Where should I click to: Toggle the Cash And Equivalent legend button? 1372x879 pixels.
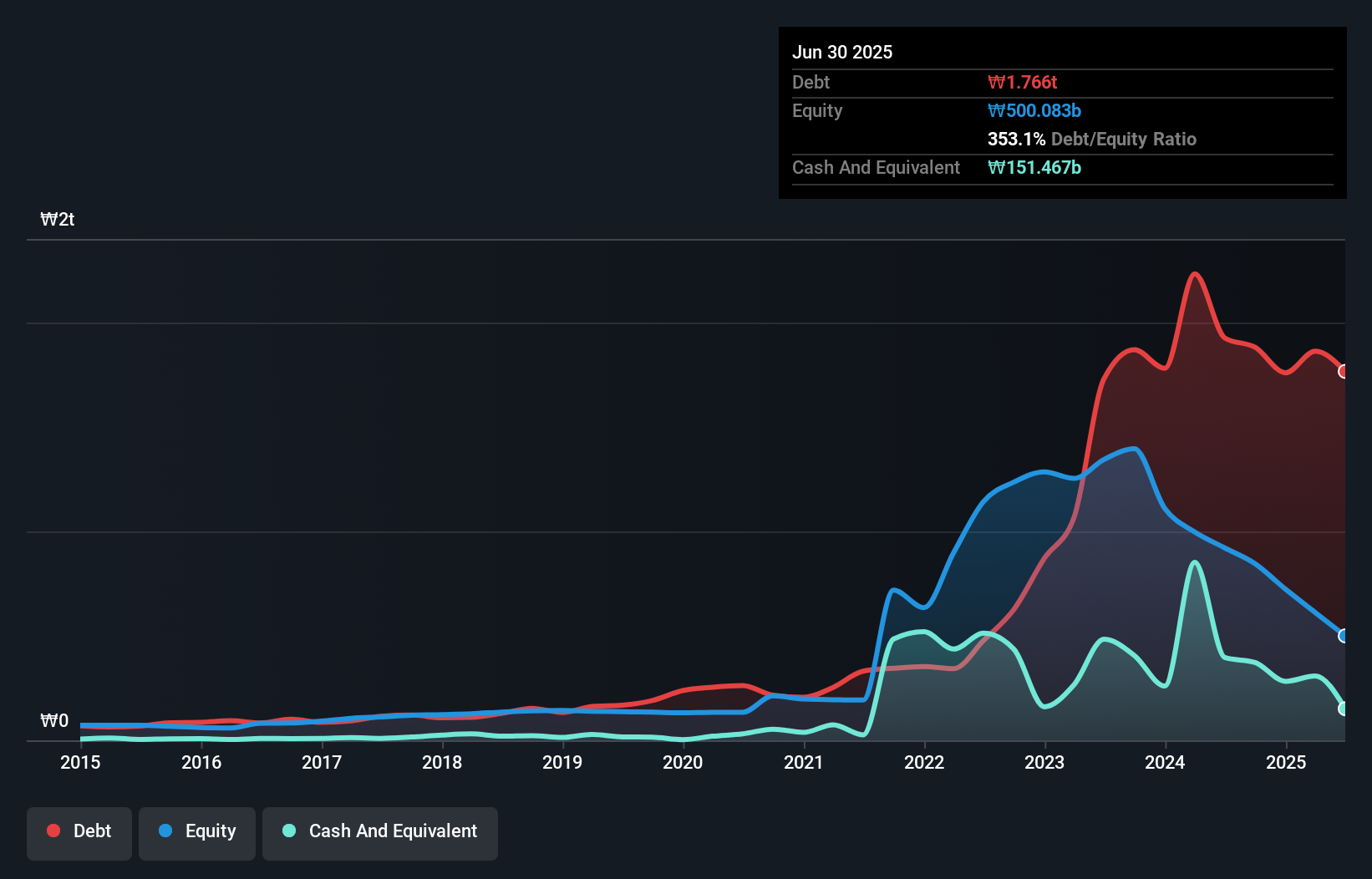point(380,833)
